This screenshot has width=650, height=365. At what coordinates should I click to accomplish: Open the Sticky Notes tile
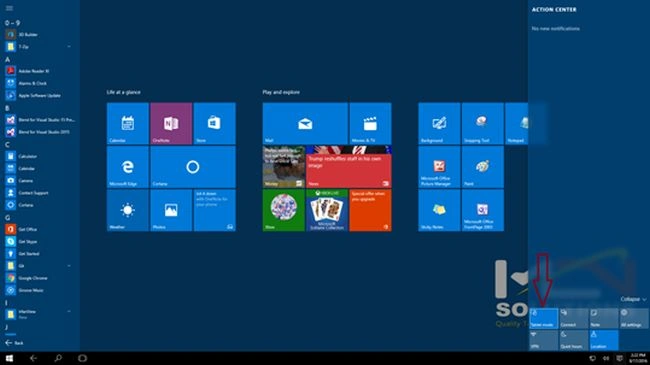[x=439, y=210]
